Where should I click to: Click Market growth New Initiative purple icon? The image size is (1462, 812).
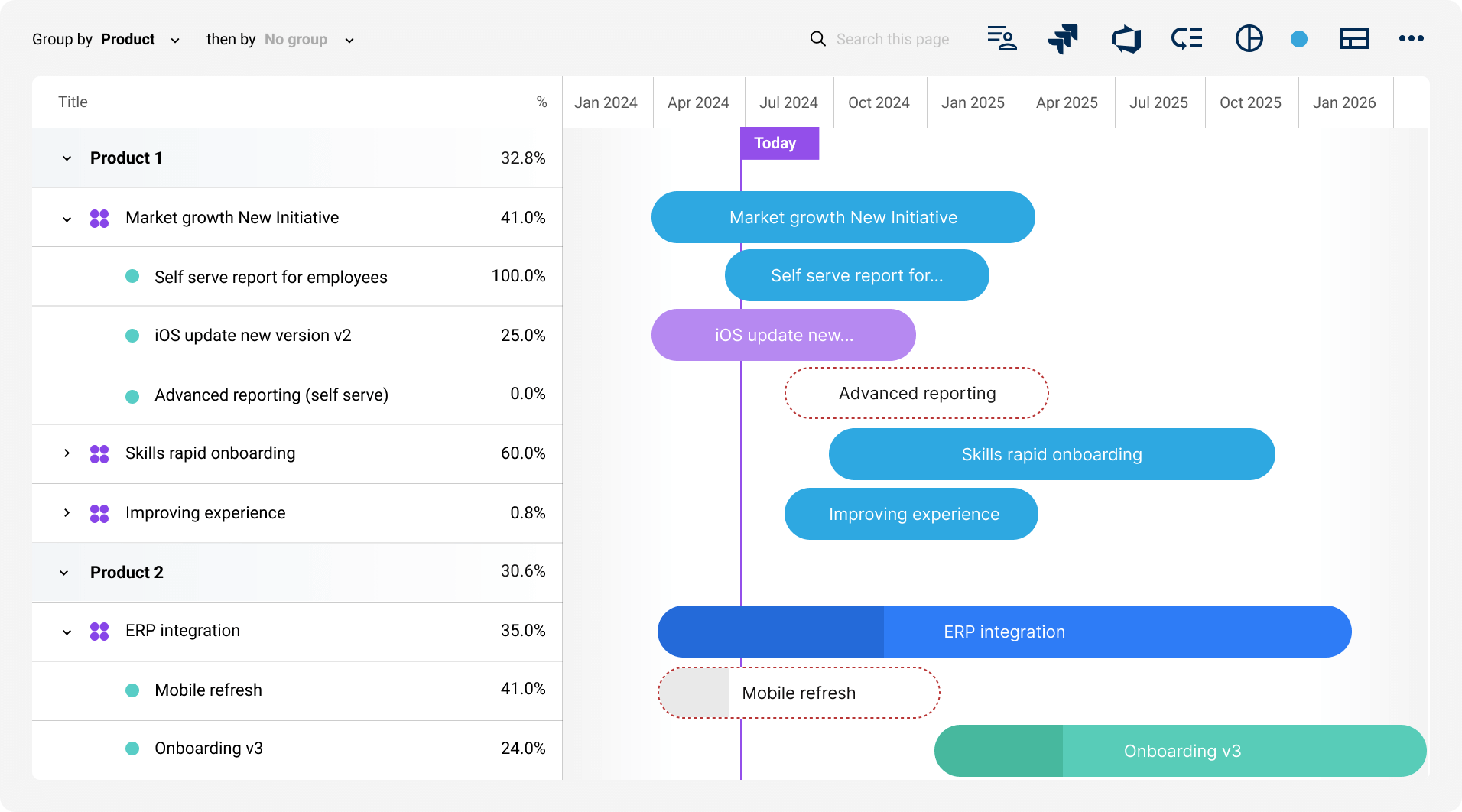point(99,219)
